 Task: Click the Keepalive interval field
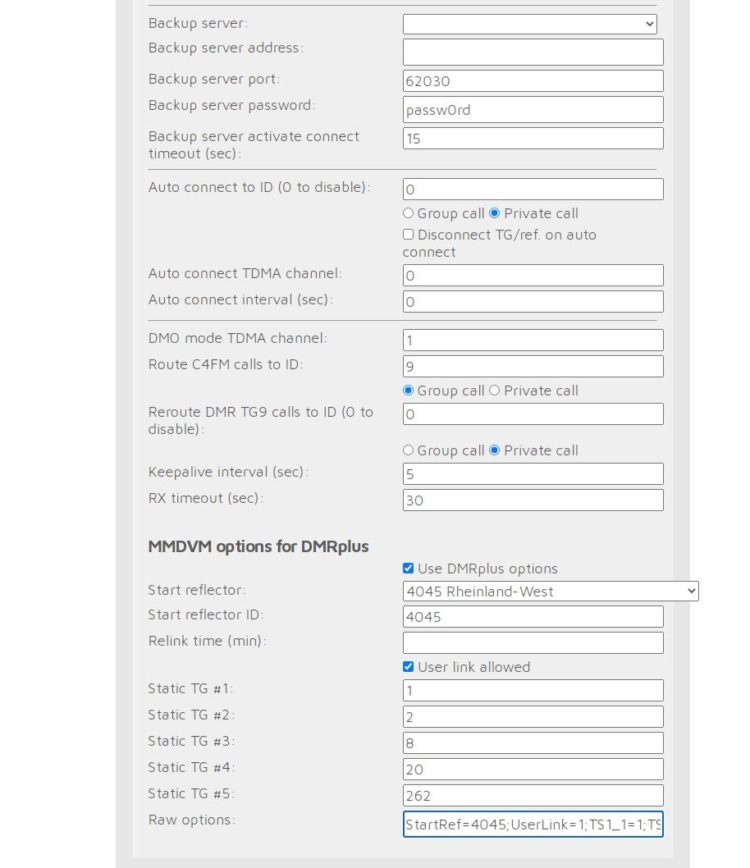pos(532,471)
